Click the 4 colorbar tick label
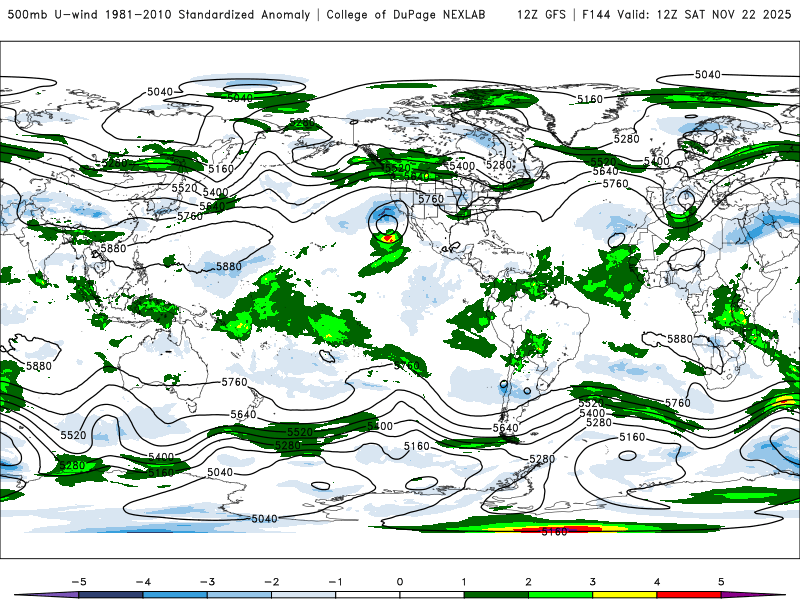The height and width of the screenshot is (600, 800). [x=657, y=582]
